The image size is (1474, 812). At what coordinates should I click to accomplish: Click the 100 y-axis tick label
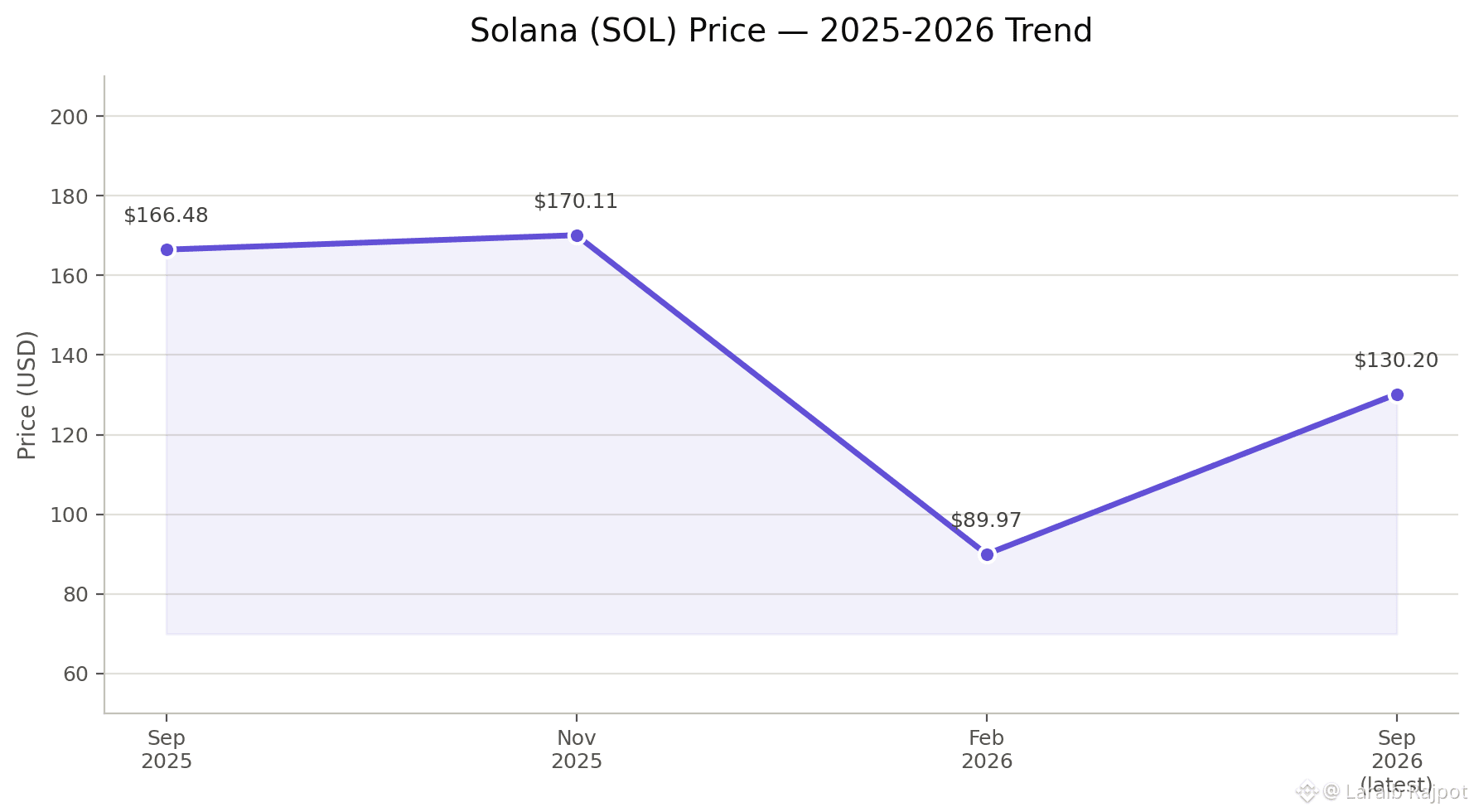pyautogui.click(x=69, y=515)
